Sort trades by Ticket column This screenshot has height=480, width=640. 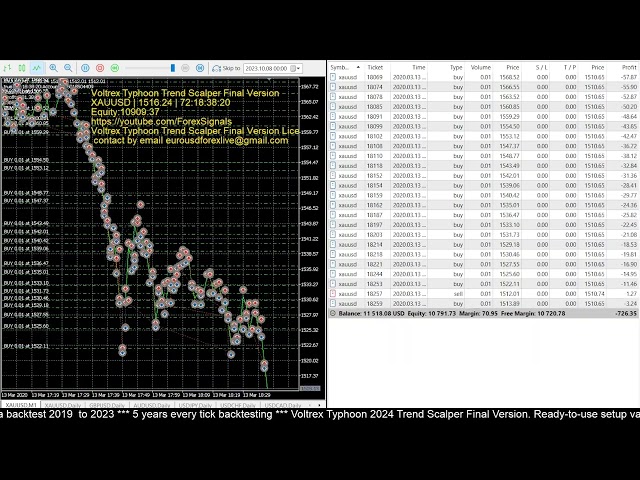[375, 67]
